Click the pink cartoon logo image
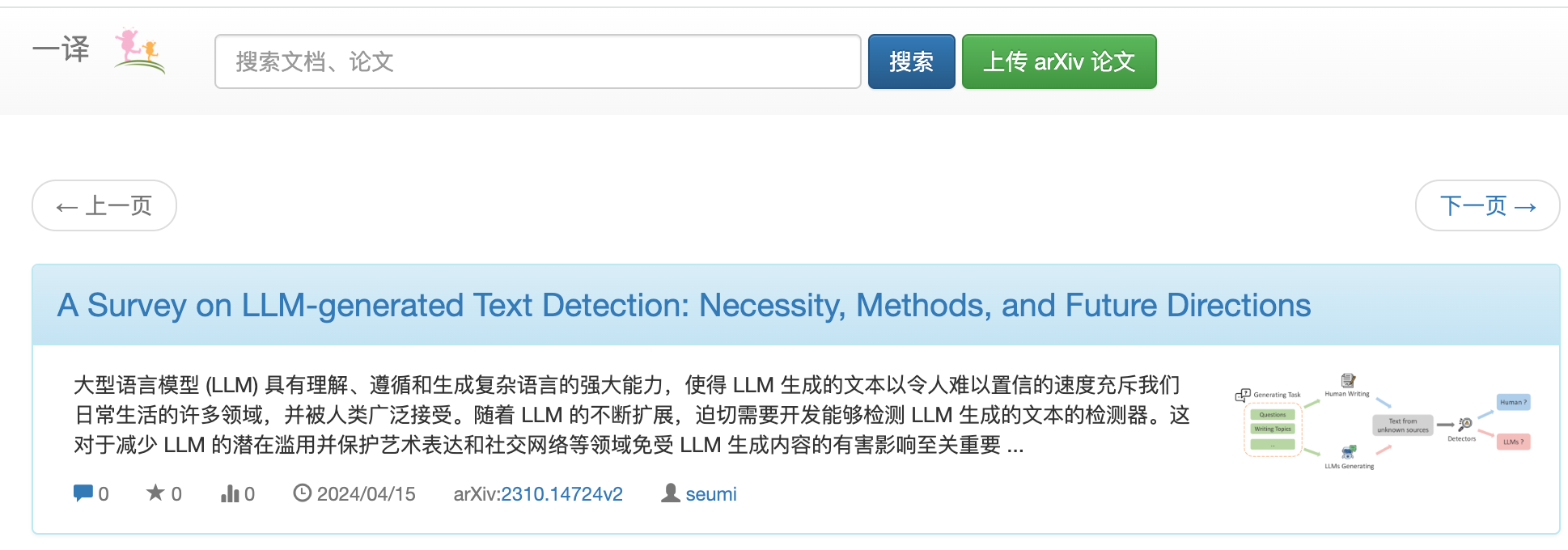 (139, 50)
